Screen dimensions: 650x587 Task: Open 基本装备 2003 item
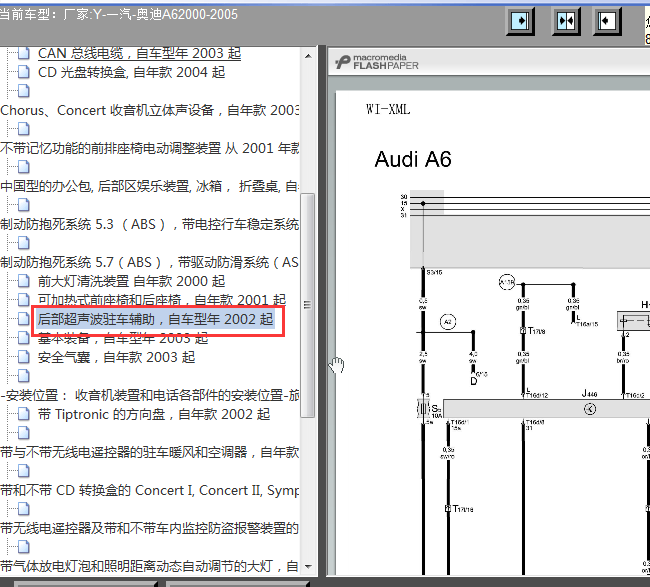point(123,338)
